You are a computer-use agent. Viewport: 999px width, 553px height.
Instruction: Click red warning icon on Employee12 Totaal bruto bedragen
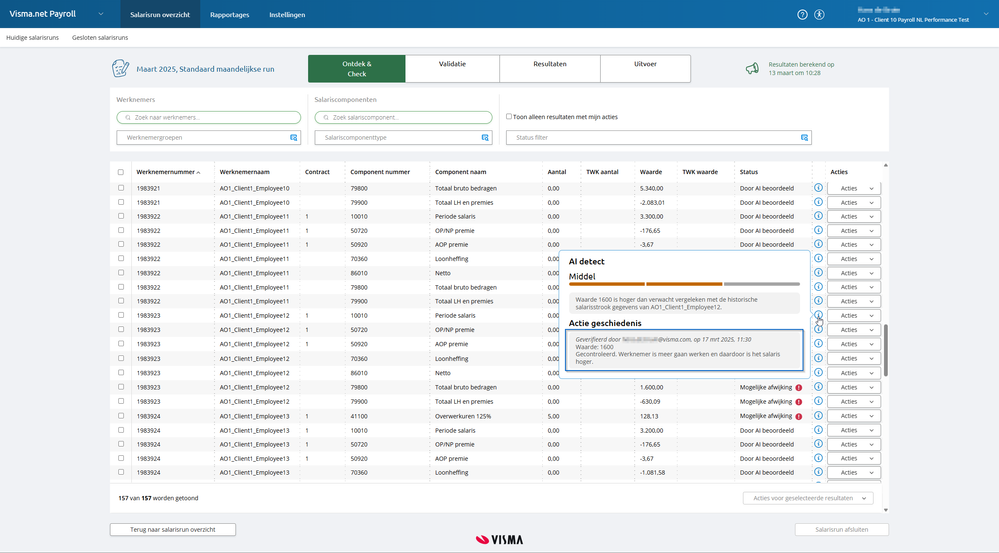point(799,387)
